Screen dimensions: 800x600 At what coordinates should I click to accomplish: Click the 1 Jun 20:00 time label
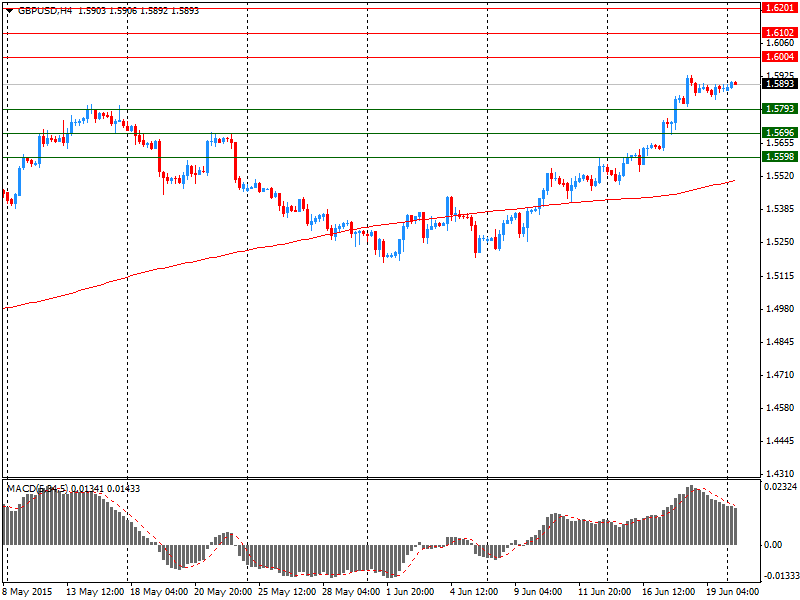410,592
